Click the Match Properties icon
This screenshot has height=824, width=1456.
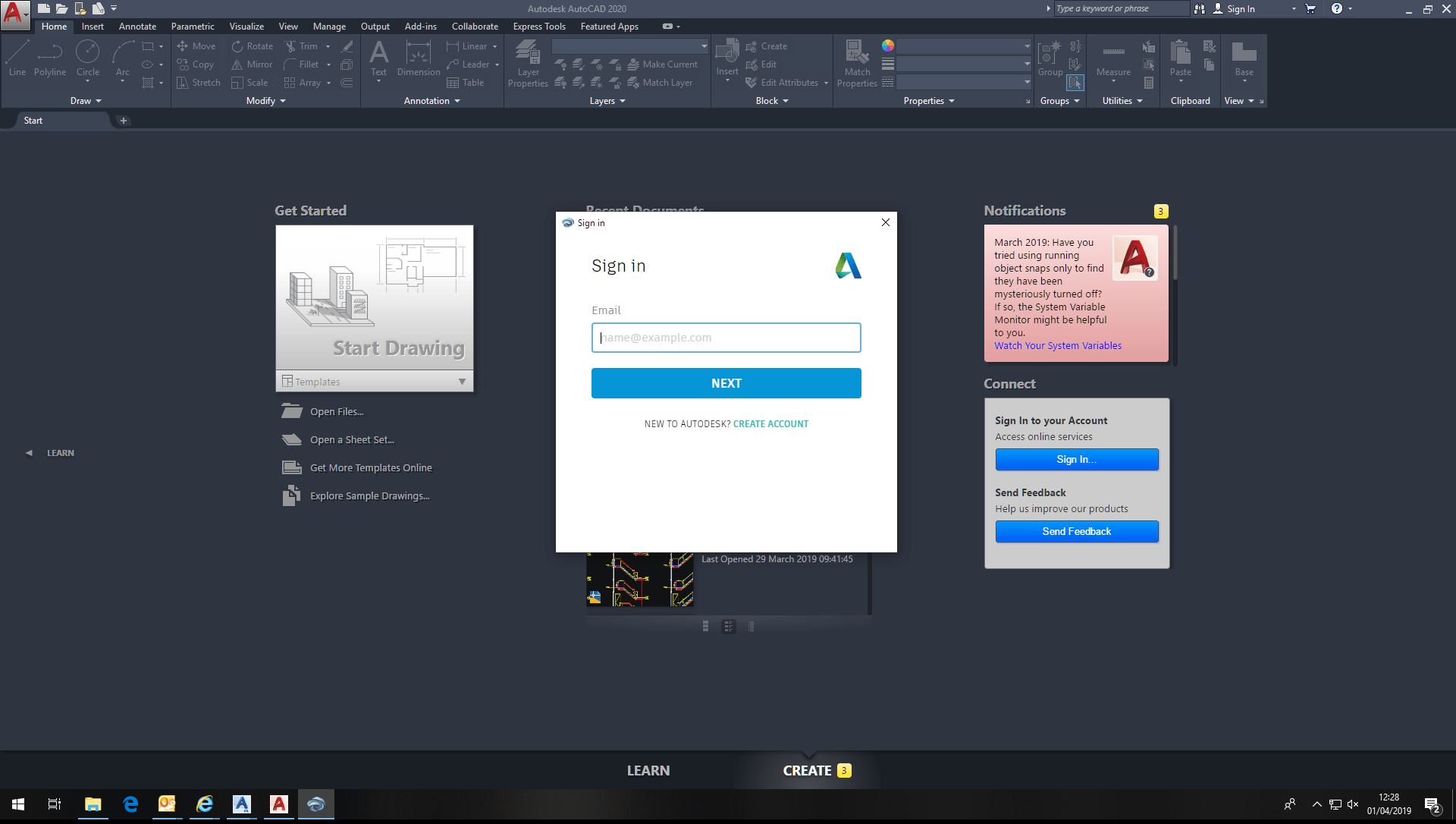click(x=857, y=55)
